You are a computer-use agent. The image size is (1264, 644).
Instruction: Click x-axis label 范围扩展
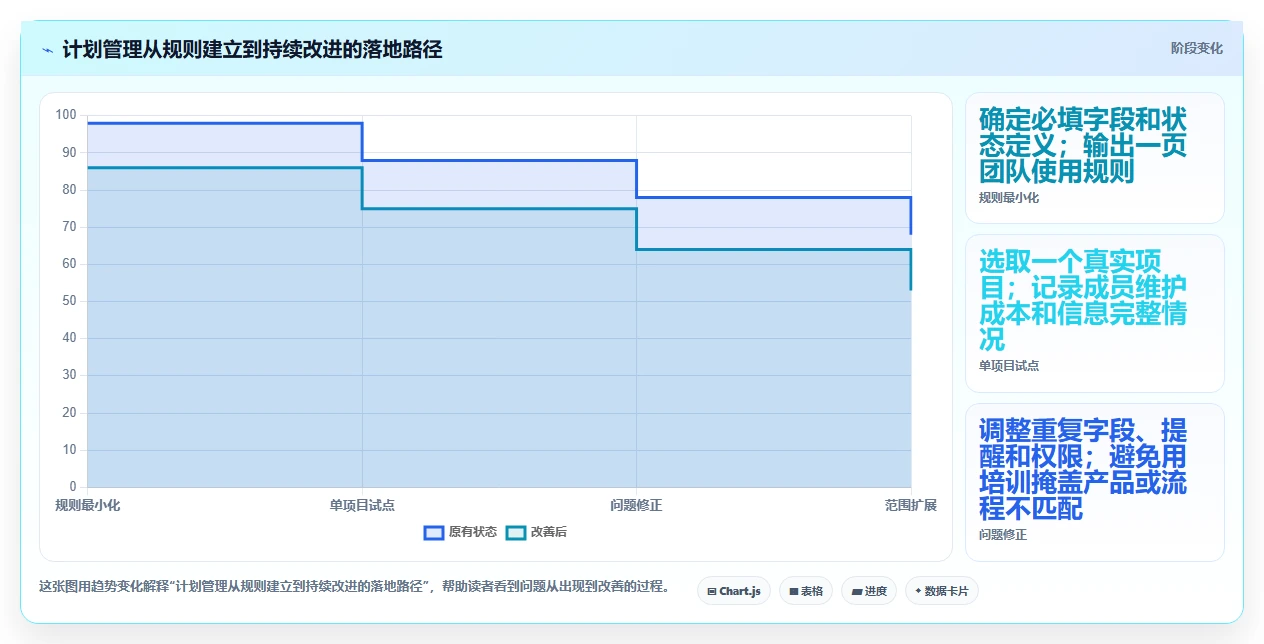[x=911, y=505]
